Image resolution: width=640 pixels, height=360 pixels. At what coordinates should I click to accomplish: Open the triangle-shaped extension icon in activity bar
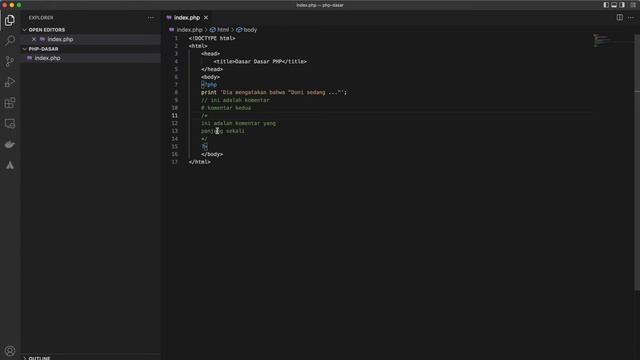(x=10, y=165)
